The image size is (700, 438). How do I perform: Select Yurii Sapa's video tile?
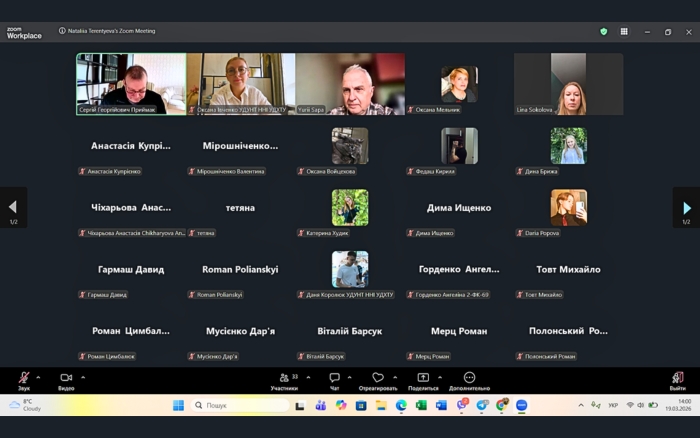point(350,84)
